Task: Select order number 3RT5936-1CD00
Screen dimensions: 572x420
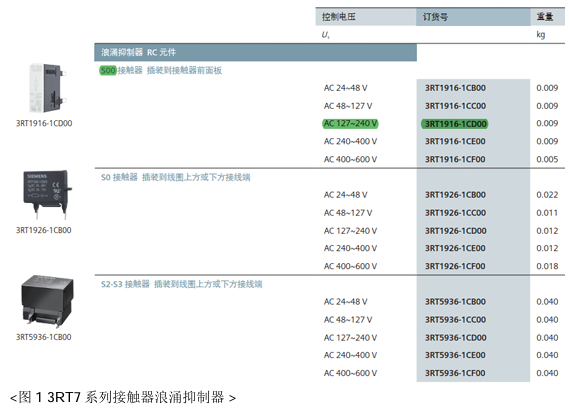Action: click(x=455, y=338)
